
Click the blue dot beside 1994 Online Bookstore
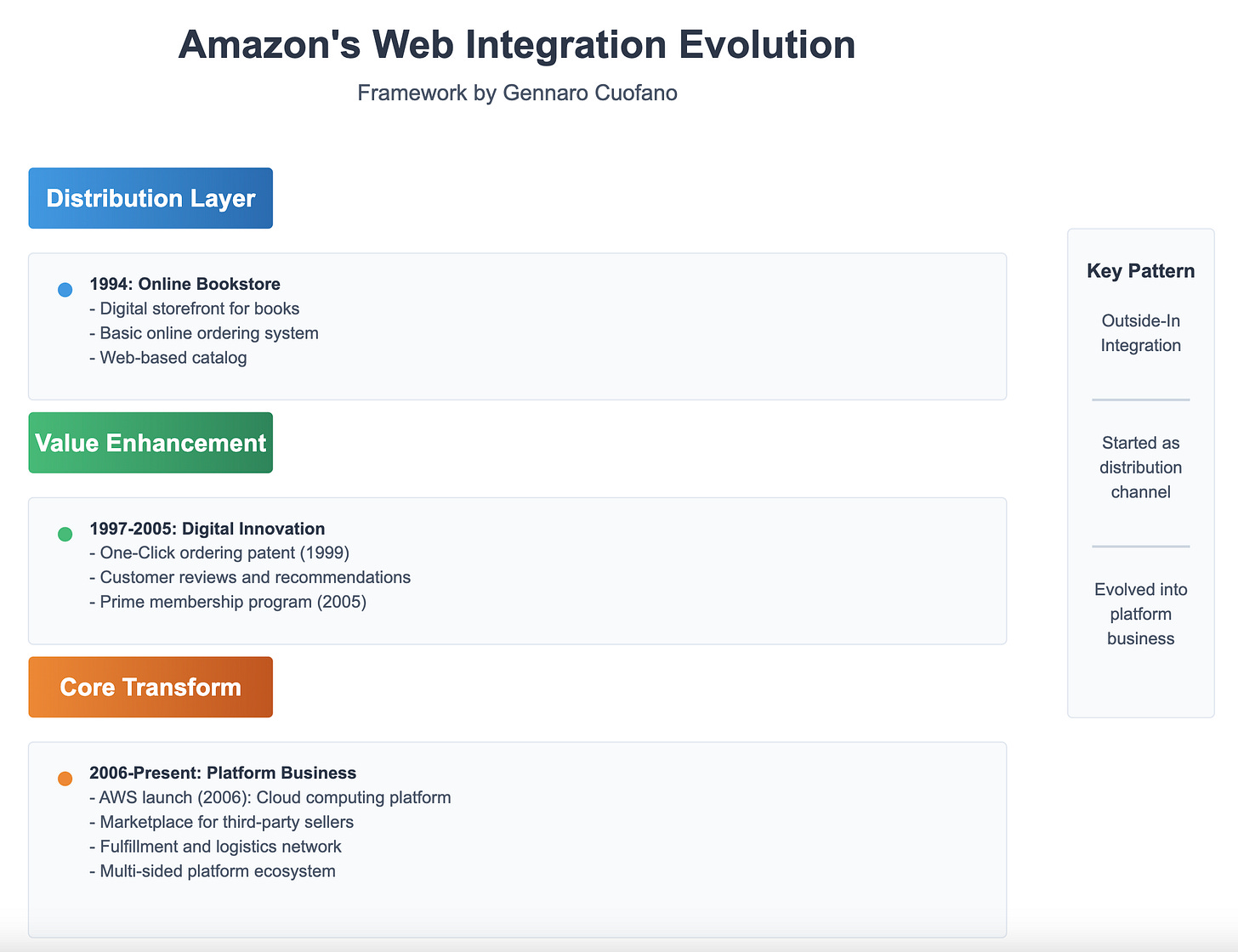click(65, 290)
